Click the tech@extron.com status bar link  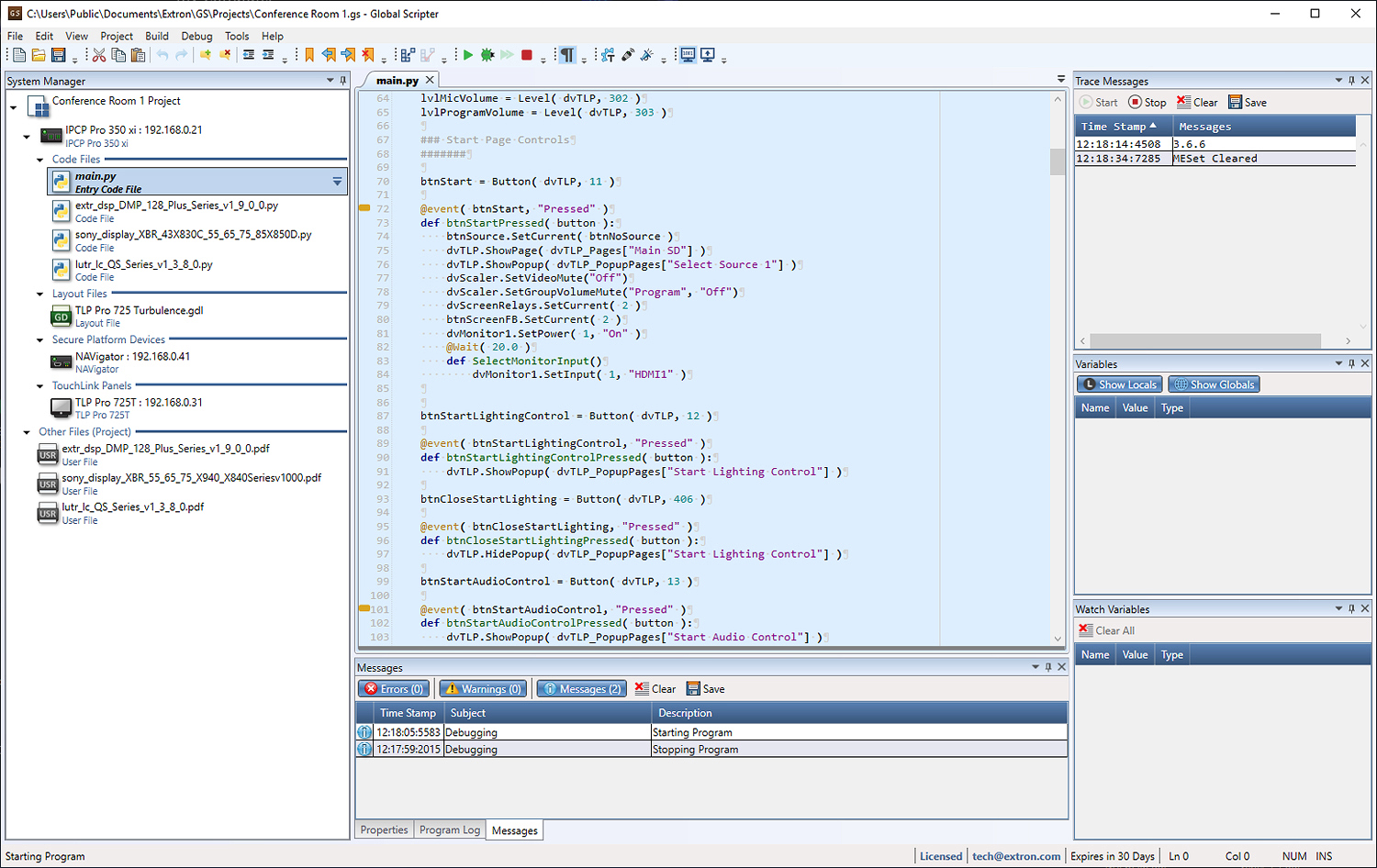tap(1016, 857)
